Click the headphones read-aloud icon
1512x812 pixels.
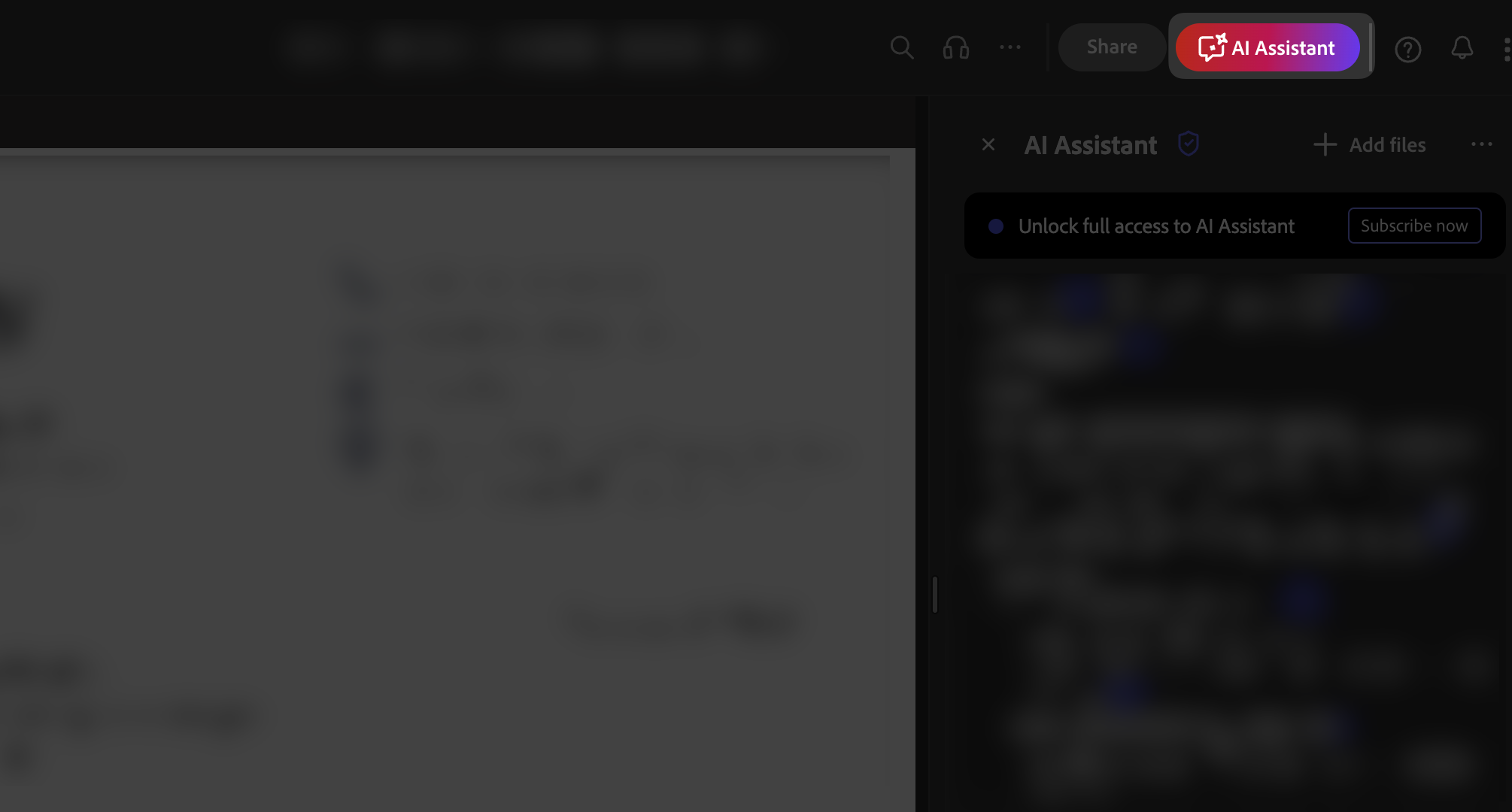956,48
